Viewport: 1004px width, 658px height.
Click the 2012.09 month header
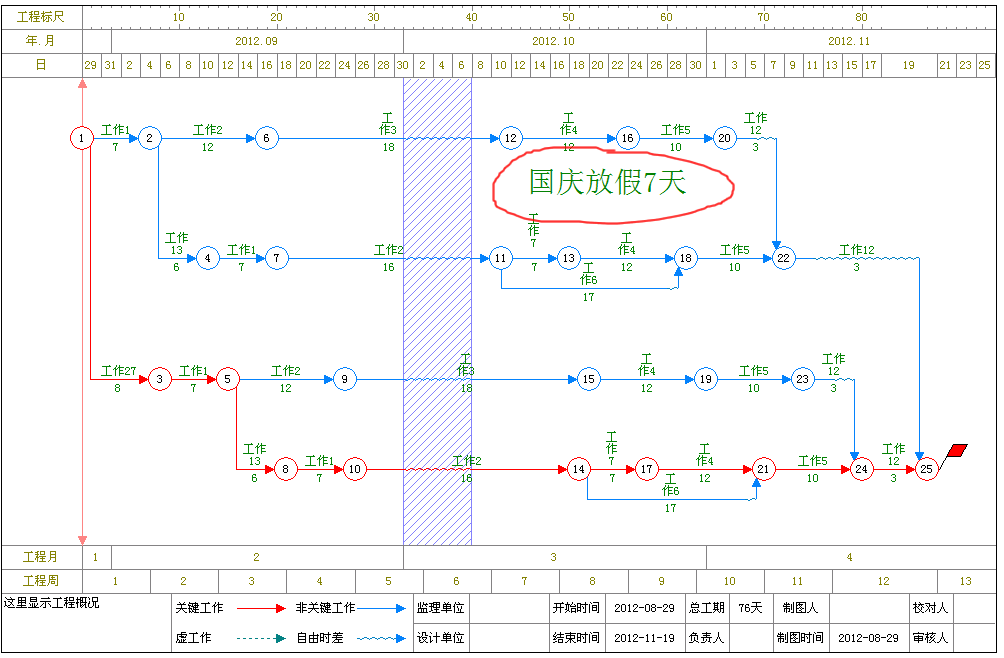[256, 41]
